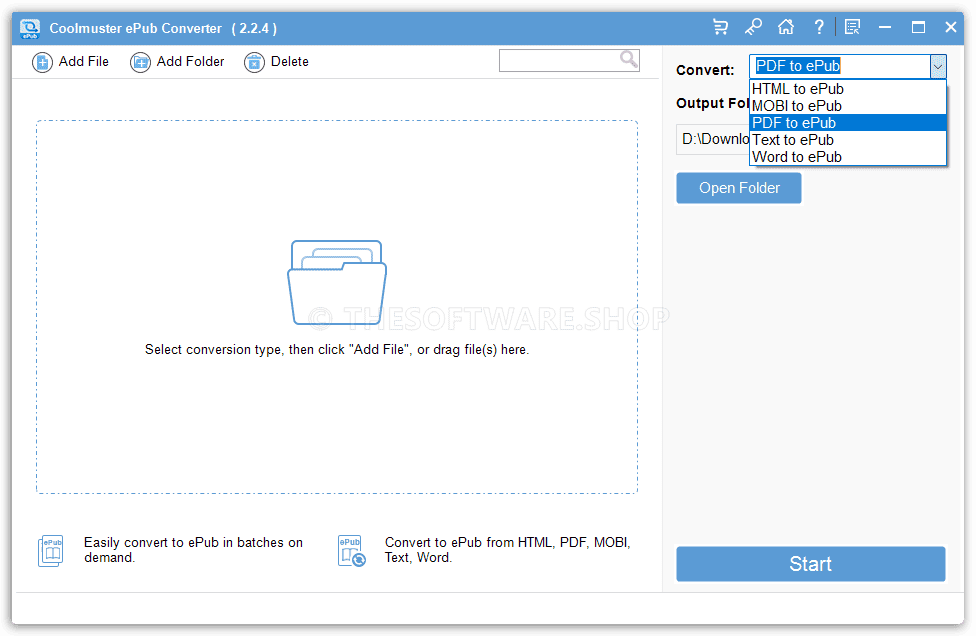Select highlighted PDF to ePub list entry
The image size is (976, 636).
click(848, 123)
